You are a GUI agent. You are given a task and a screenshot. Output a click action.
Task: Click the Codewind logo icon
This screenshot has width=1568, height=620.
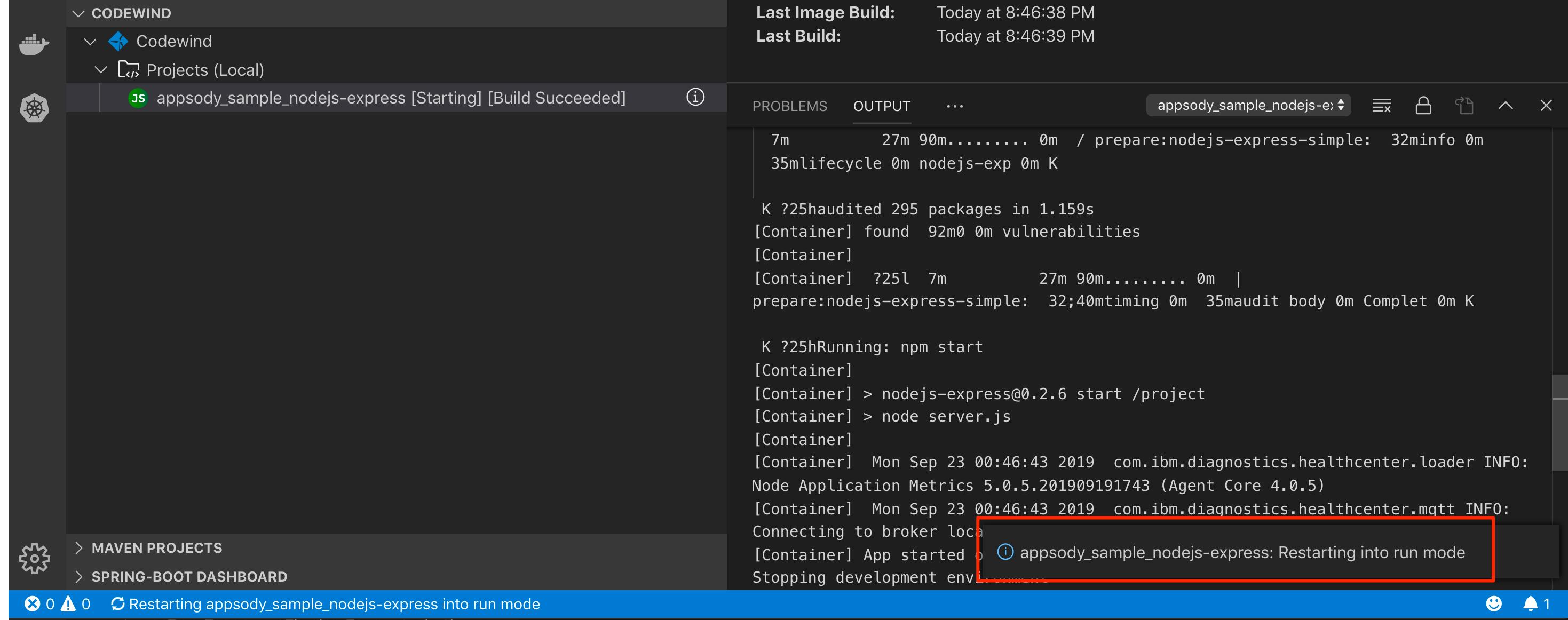(117, 42)
